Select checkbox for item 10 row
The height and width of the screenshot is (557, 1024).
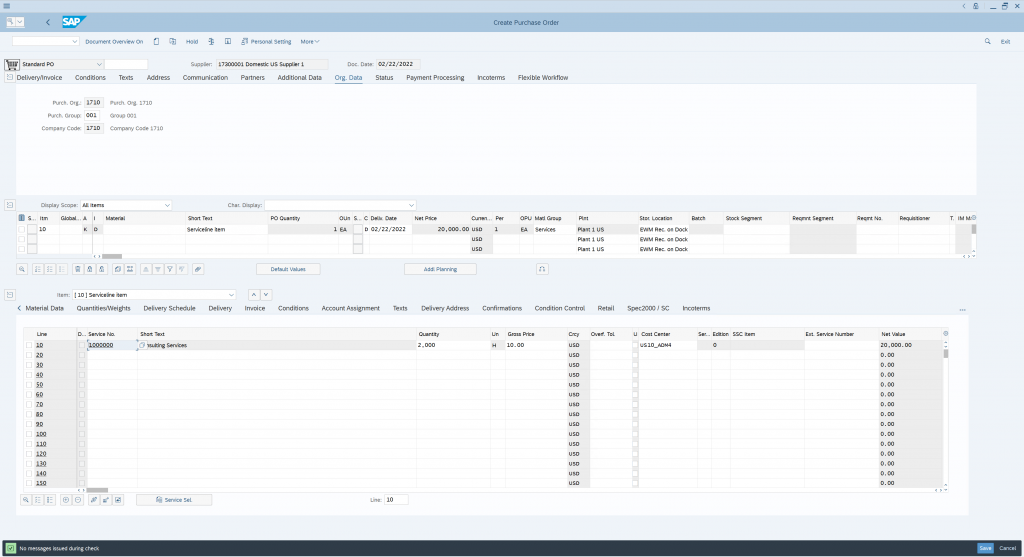click(x=22, y=229)
